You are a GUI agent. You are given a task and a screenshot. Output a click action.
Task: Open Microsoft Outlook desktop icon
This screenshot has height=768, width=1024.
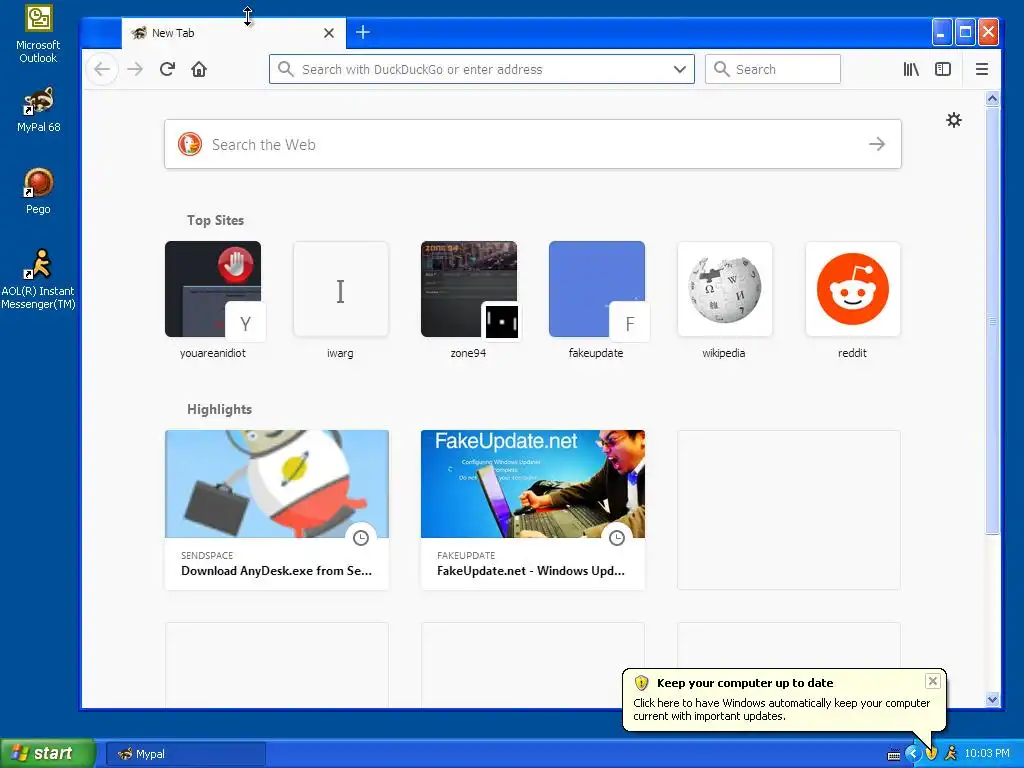pyautogui.click(x=38, y=34)
